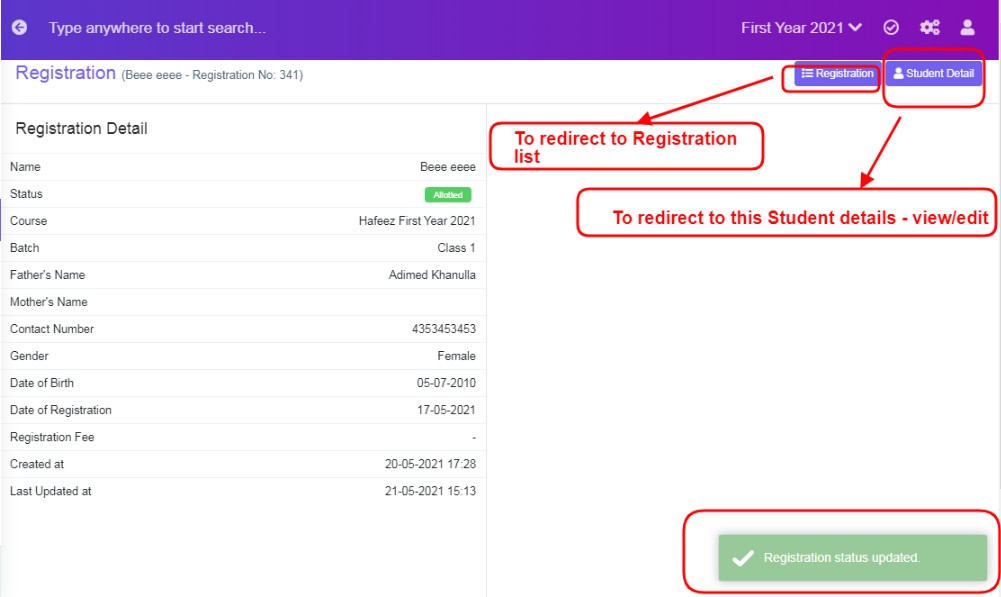Go back using the arrow icon
1001x597 pixels.
(x=19, y=27)
